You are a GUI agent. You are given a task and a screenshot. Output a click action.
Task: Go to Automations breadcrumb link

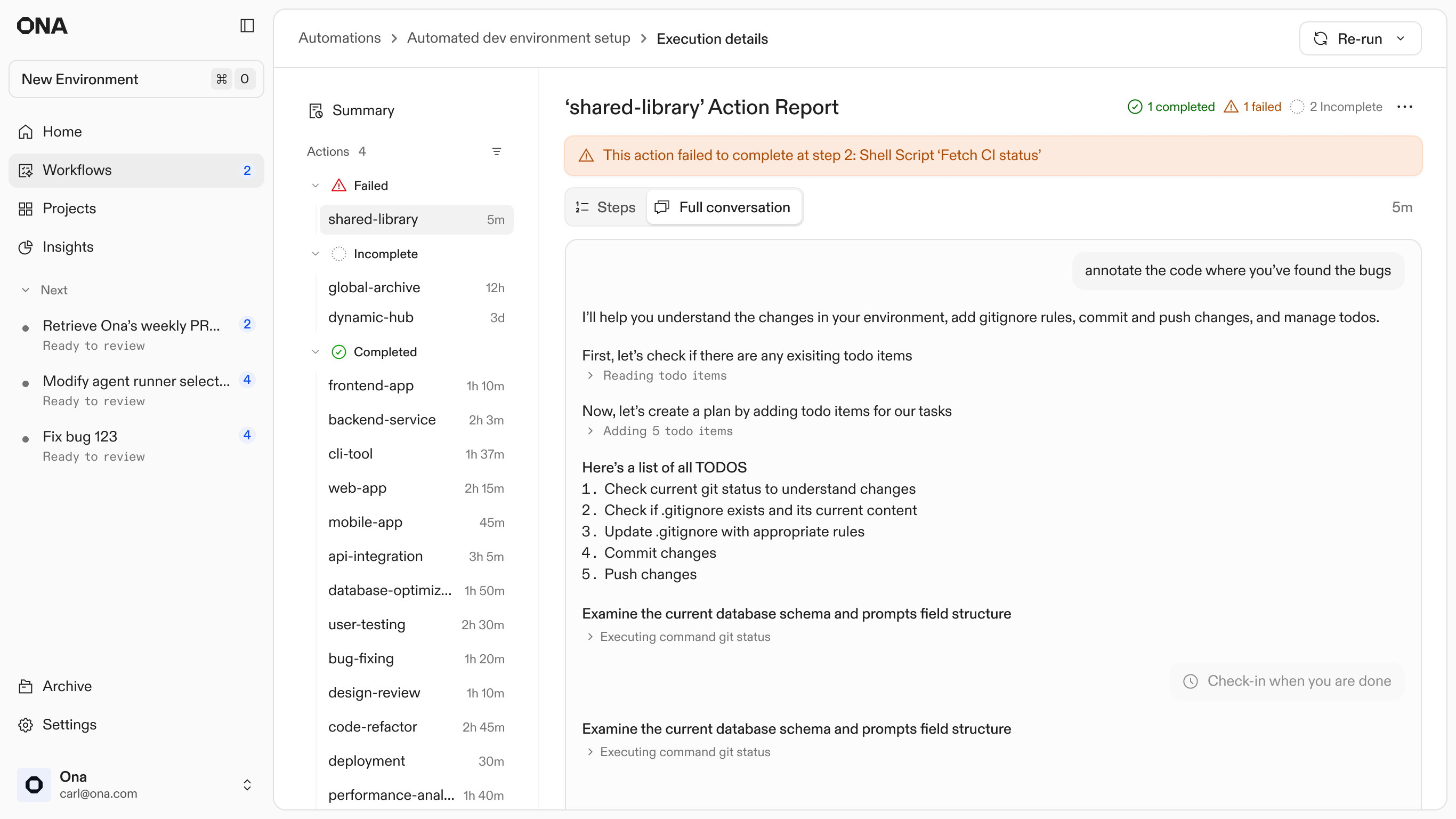click(339, 38)
